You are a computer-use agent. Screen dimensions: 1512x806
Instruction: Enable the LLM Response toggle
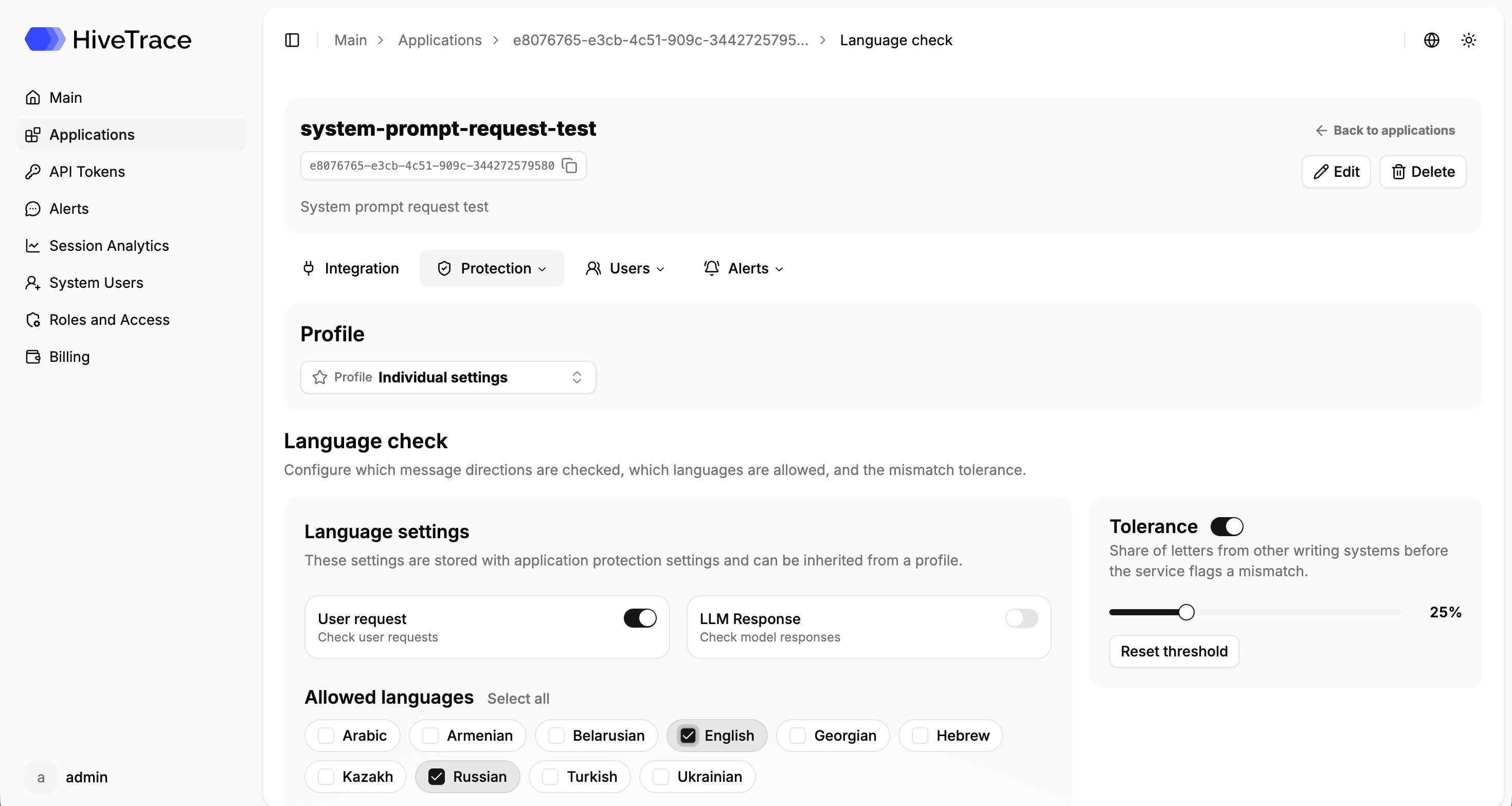(x=1021, y=618)
